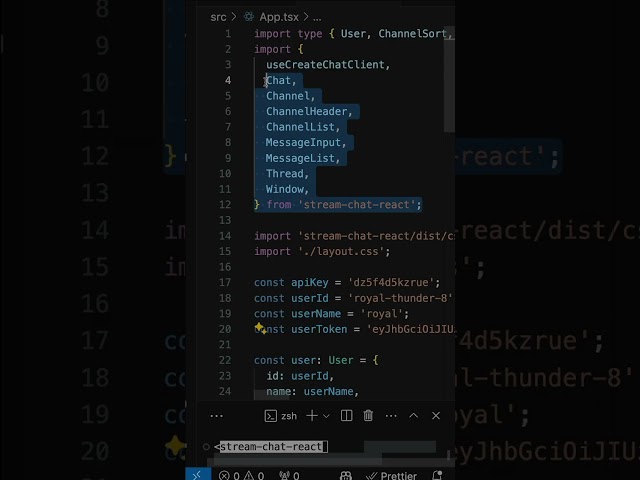Open the React file icon in breadcrumb
640x480 pixels.
(x=249, y=17)
